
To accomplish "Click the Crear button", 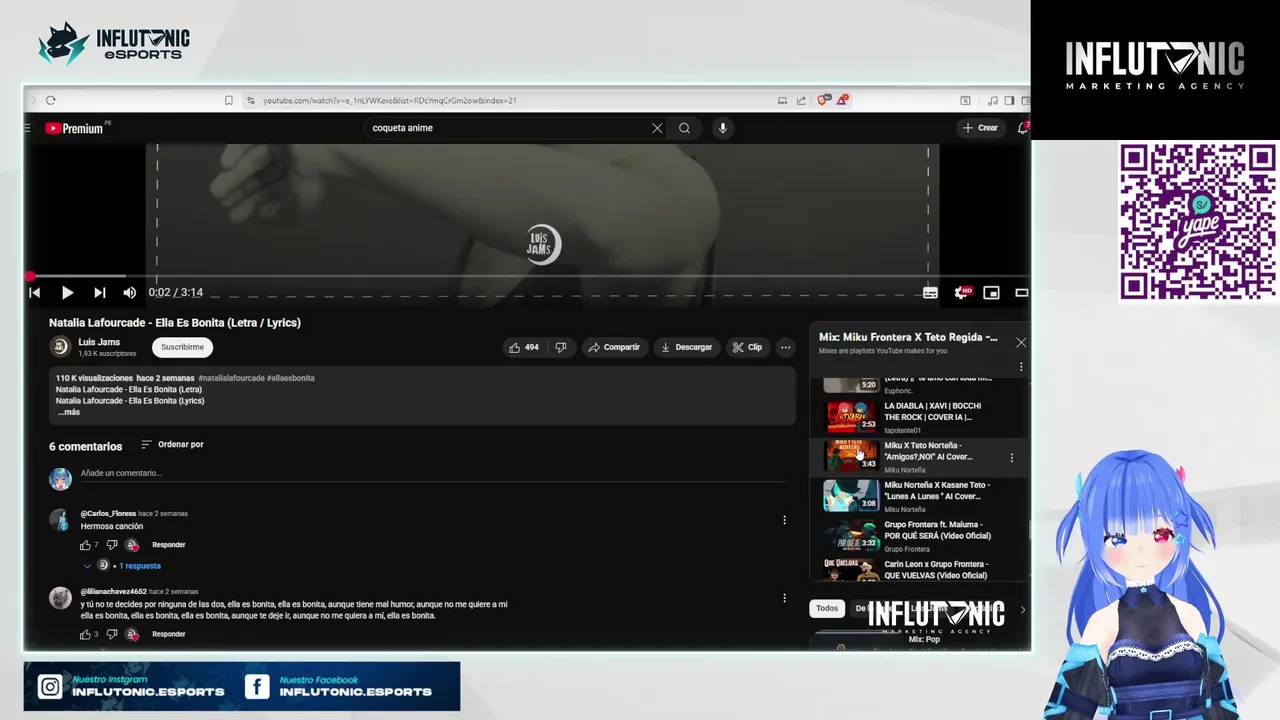I will pyautogui.click(x=980, y=128).
